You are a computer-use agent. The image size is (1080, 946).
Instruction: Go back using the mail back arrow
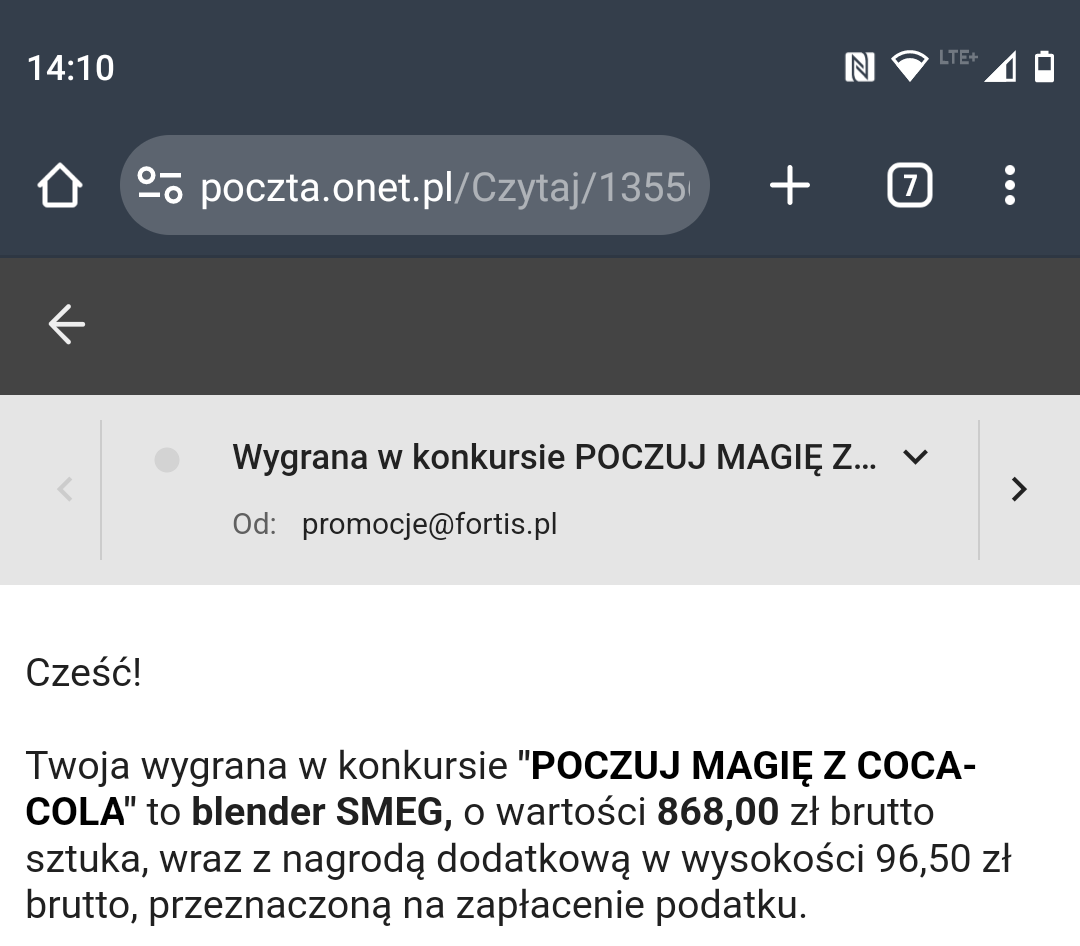(67, 325)
